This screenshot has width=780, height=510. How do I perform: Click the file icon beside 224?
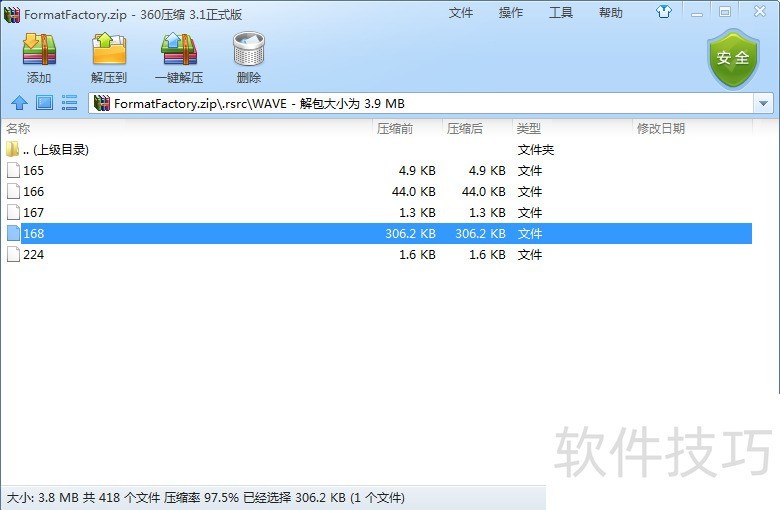[13, 254]
